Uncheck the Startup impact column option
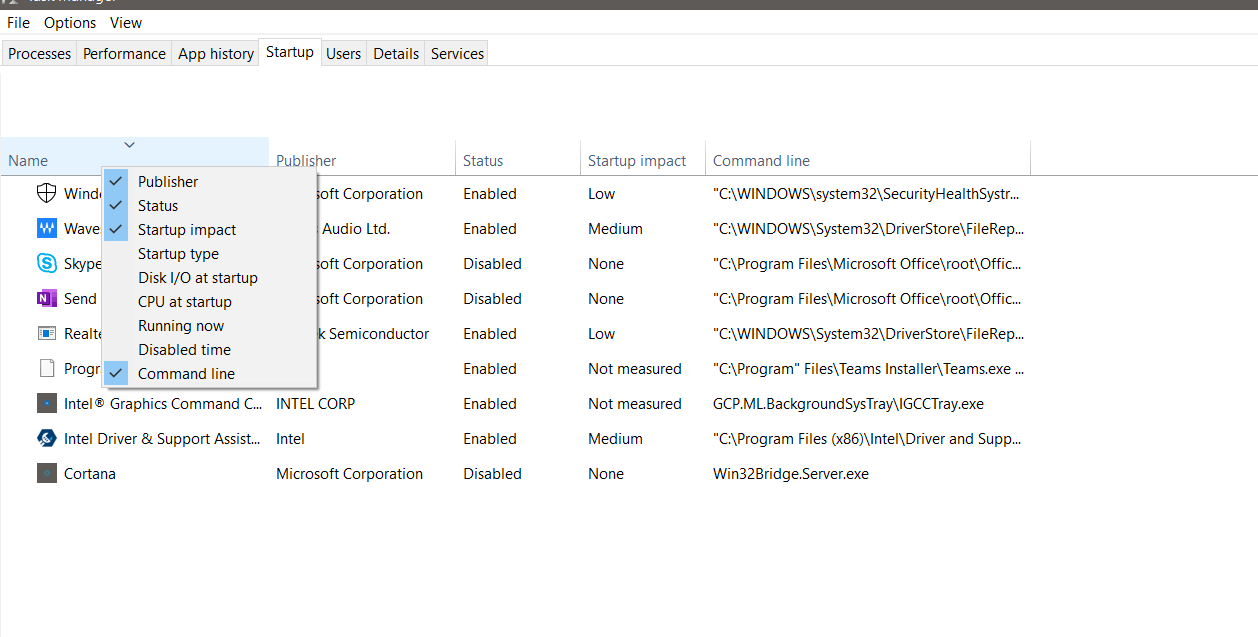This screenshot has height=637, width=1258. 210,229
